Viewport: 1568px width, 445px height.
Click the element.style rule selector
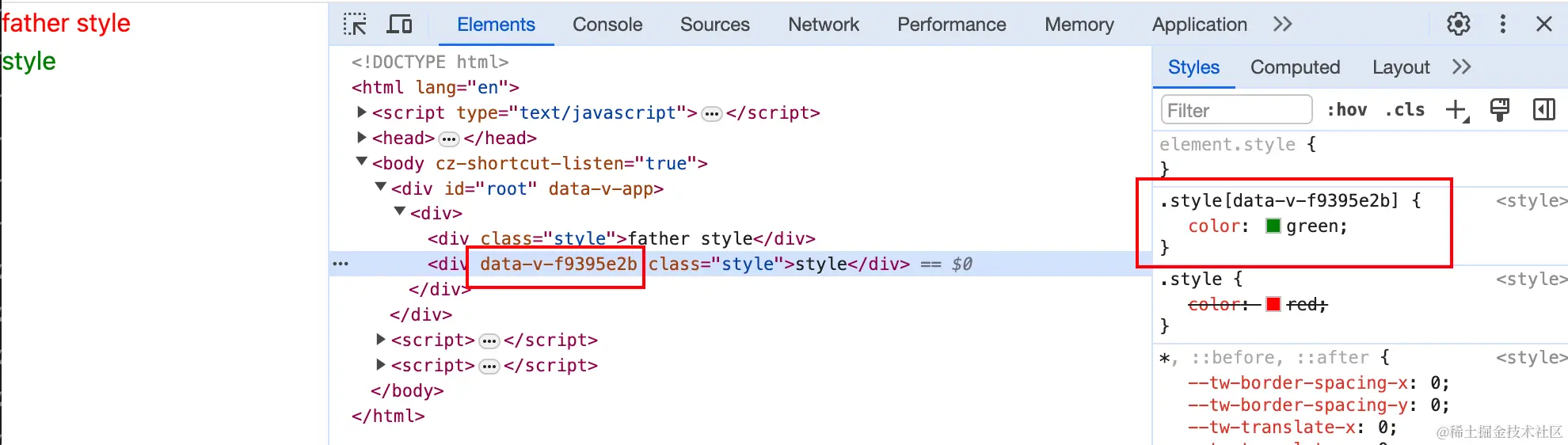(1227, 144)
